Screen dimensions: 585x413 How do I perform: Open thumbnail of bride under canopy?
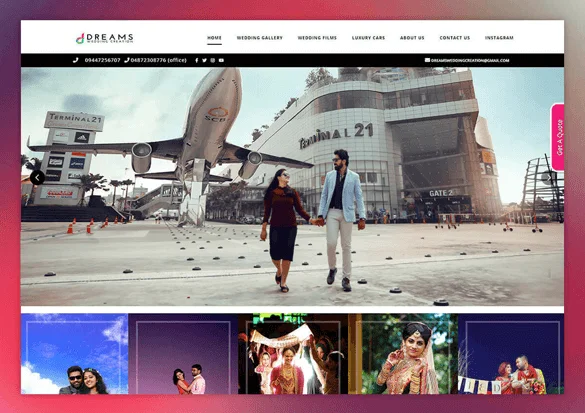tap(293, 354)
